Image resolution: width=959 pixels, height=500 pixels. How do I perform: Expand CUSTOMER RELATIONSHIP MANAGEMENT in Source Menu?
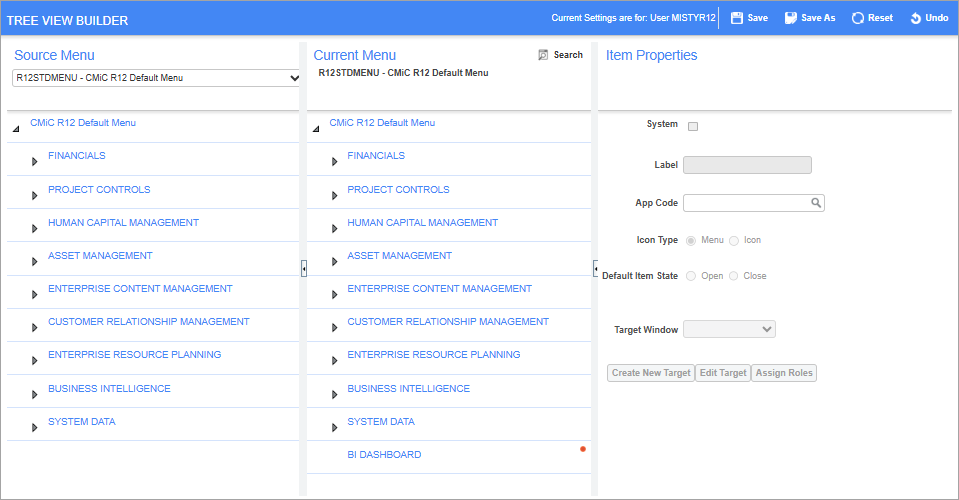click(x=34, y=328)
